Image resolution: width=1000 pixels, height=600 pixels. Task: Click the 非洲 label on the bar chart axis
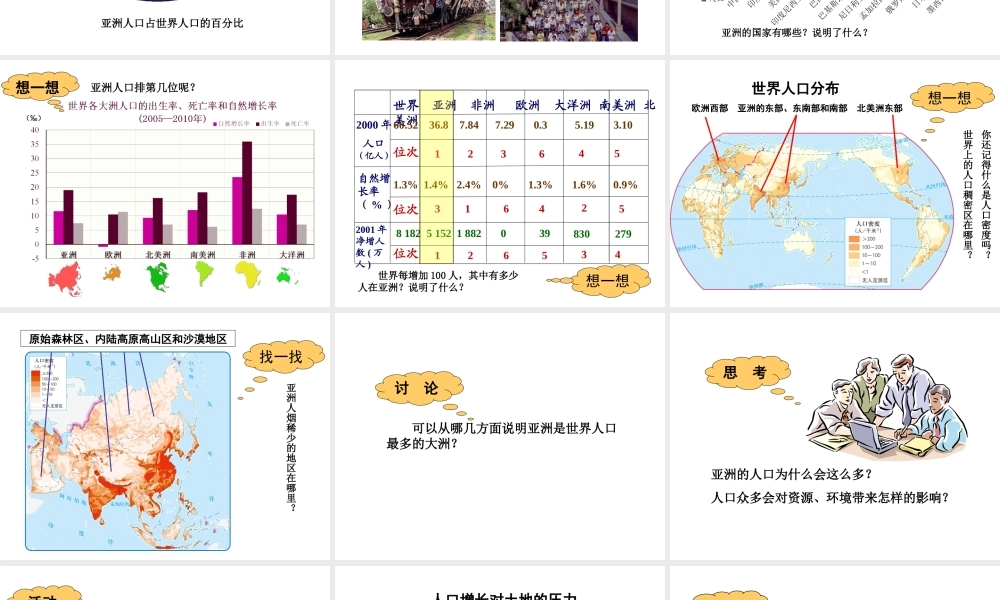point(247,254)
